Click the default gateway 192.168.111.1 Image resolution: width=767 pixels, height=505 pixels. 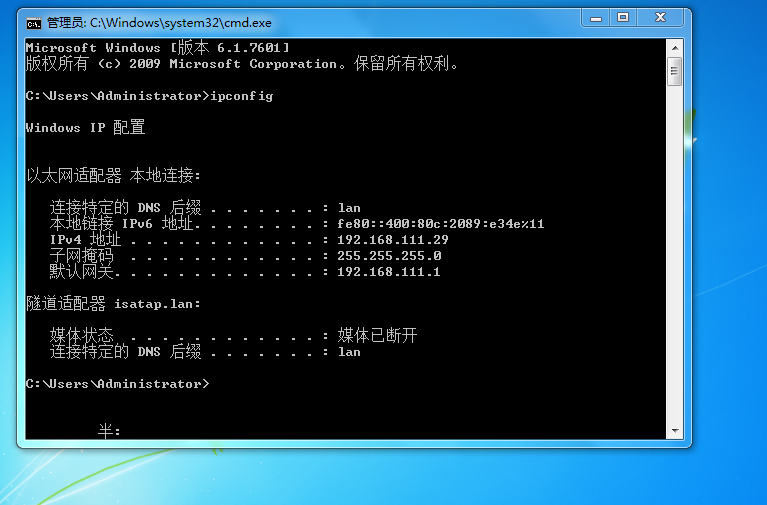(x=389, y=272)
